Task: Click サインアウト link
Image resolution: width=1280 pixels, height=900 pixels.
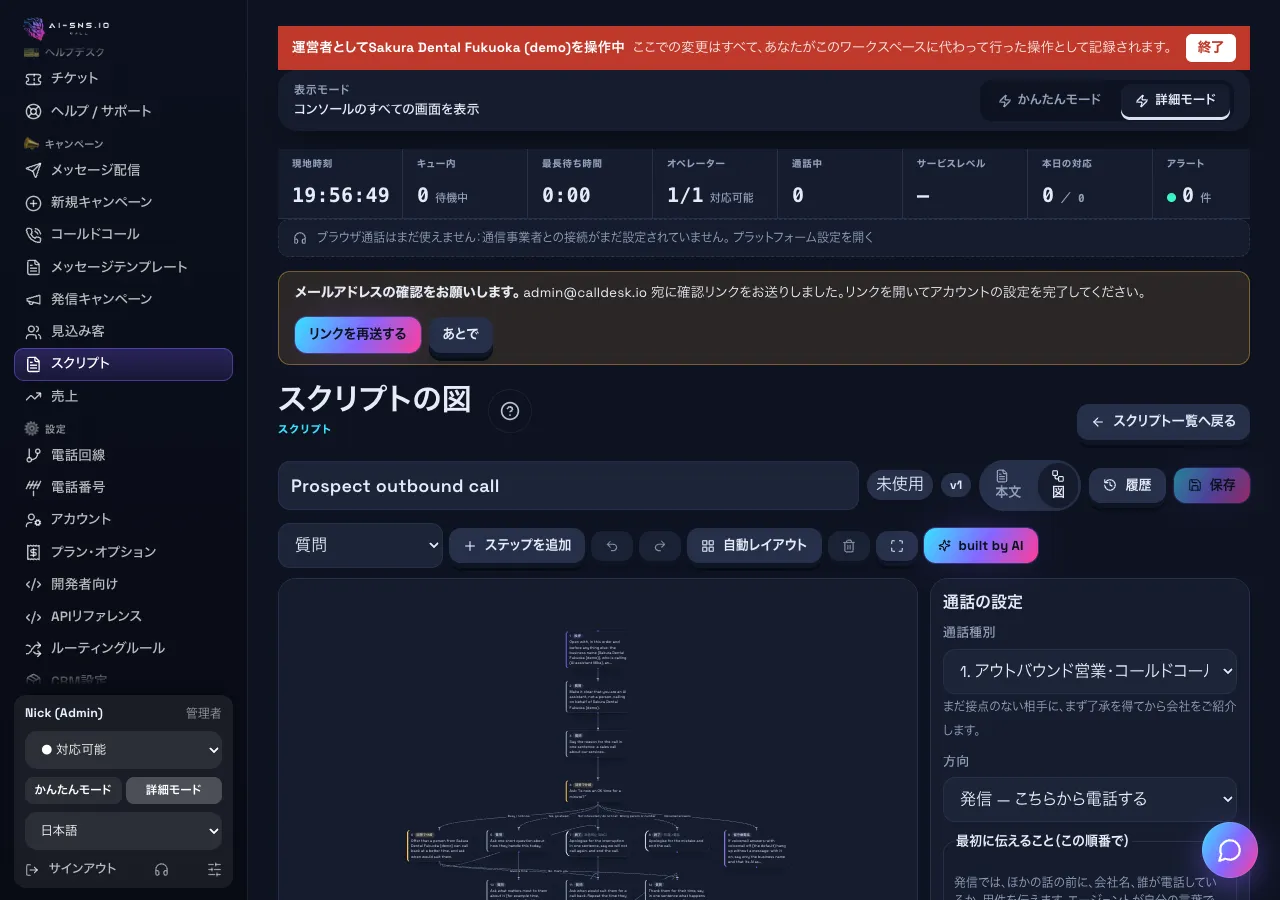Action: [x=71, y=869]
